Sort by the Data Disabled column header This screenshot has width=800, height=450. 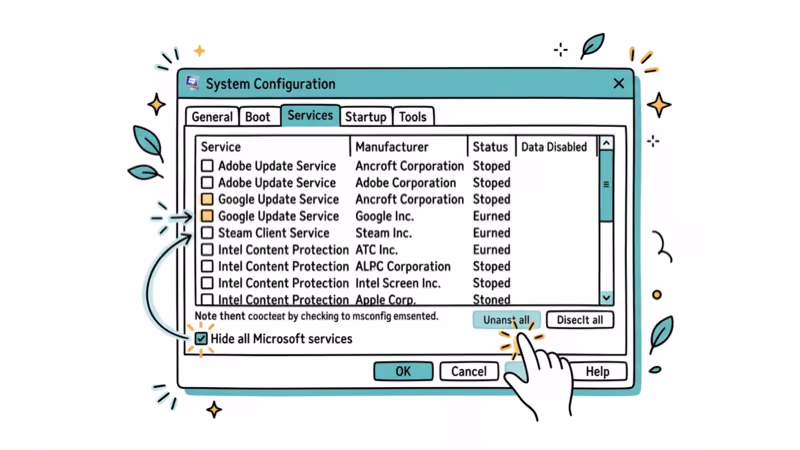556,147
